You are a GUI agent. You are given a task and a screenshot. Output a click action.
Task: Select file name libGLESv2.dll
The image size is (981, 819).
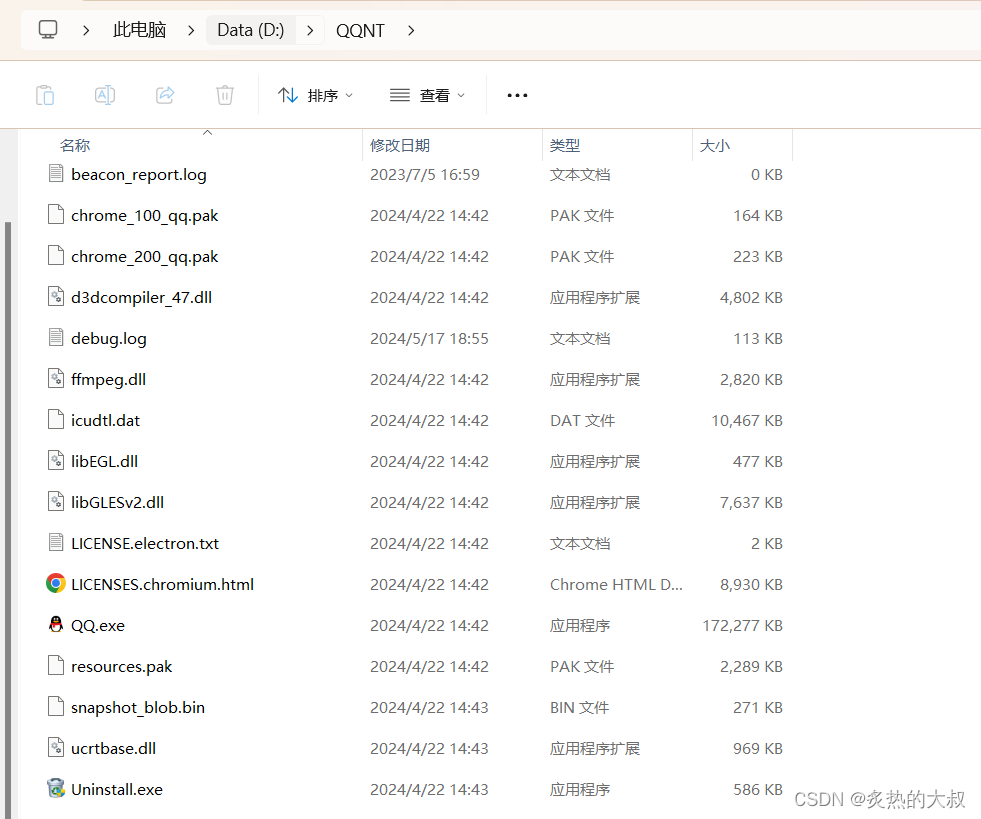[x=118, y=502]
